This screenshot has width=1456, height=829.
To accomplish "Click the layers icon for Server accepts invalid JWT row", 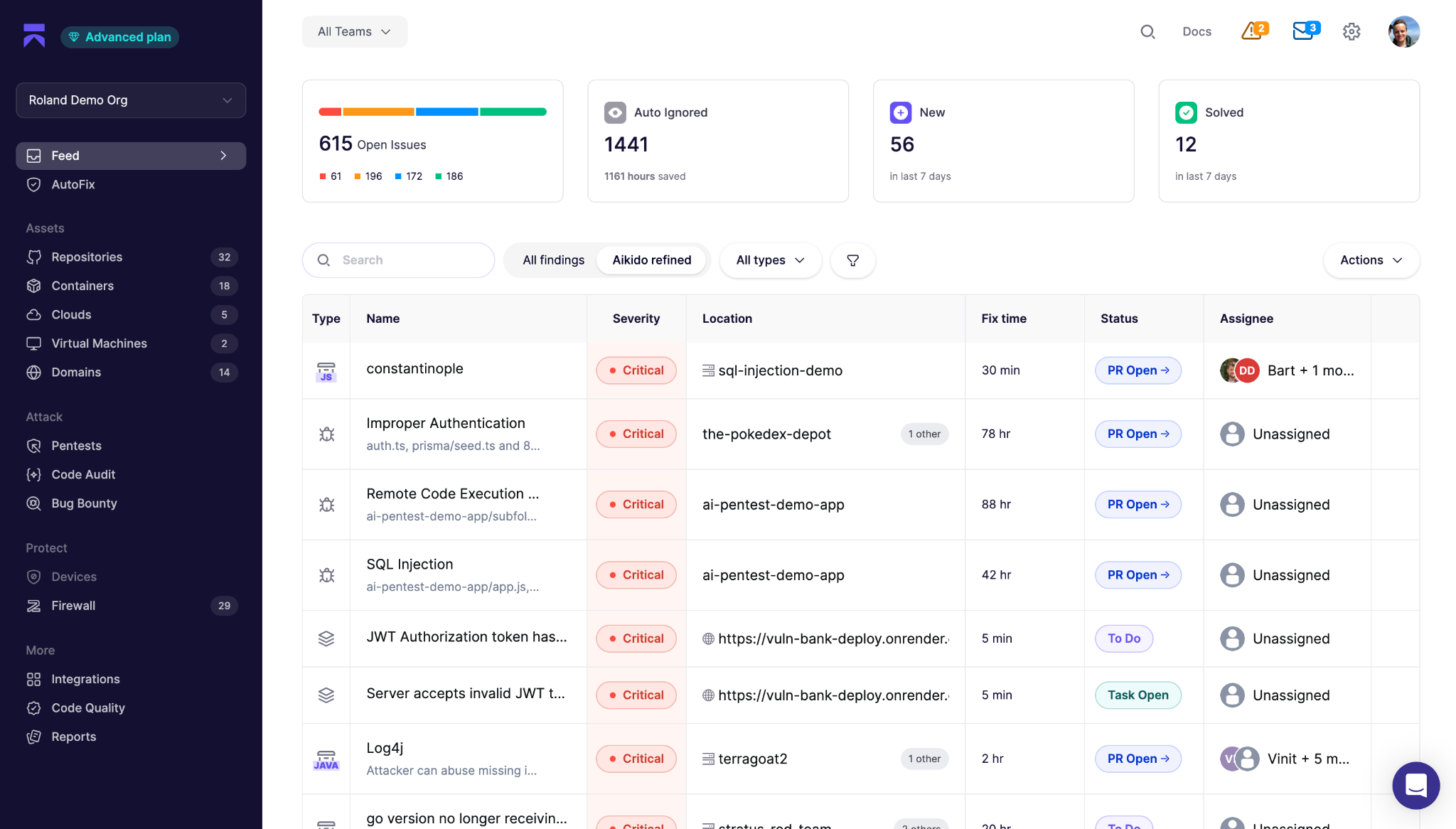I will point(326,695).
